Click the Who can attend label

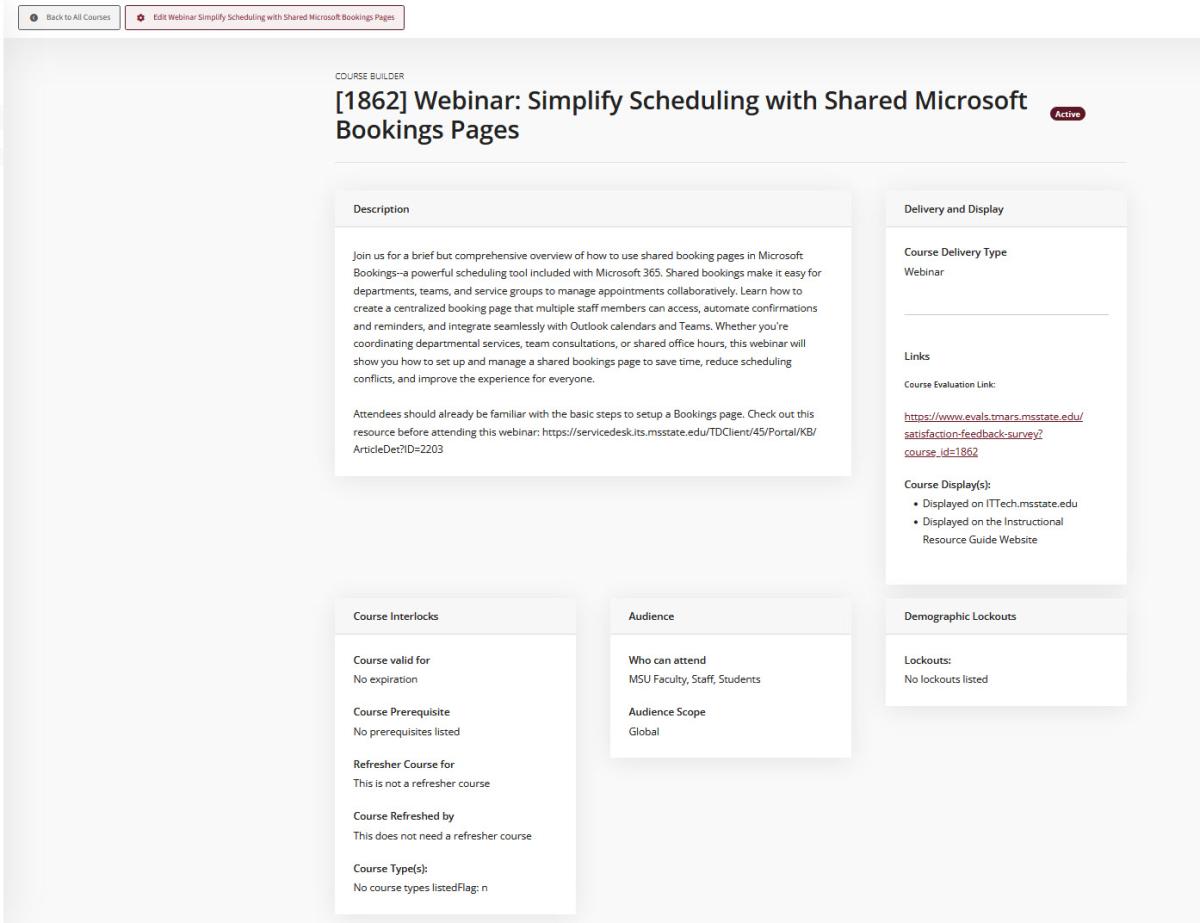coord(667,660)
